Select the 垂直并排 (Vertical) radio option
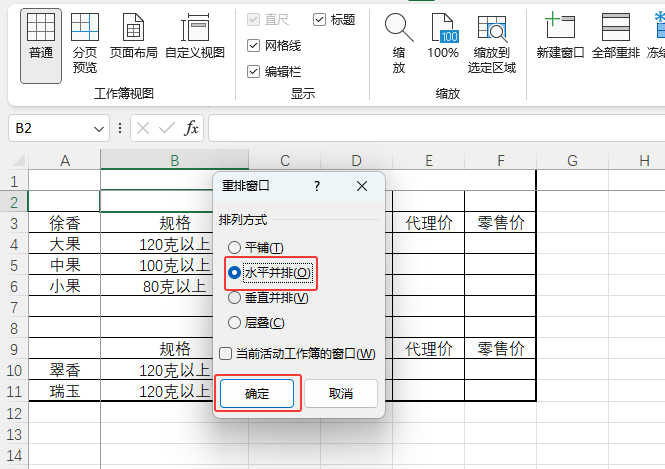 click(234, 298)
